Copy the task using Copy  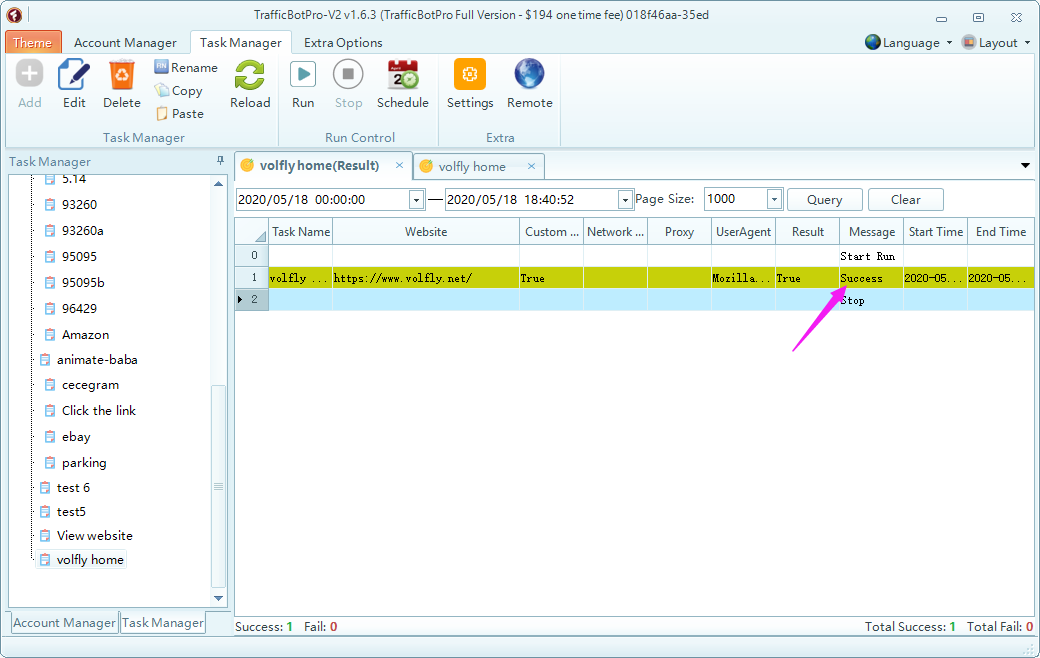tap(179, 91)
